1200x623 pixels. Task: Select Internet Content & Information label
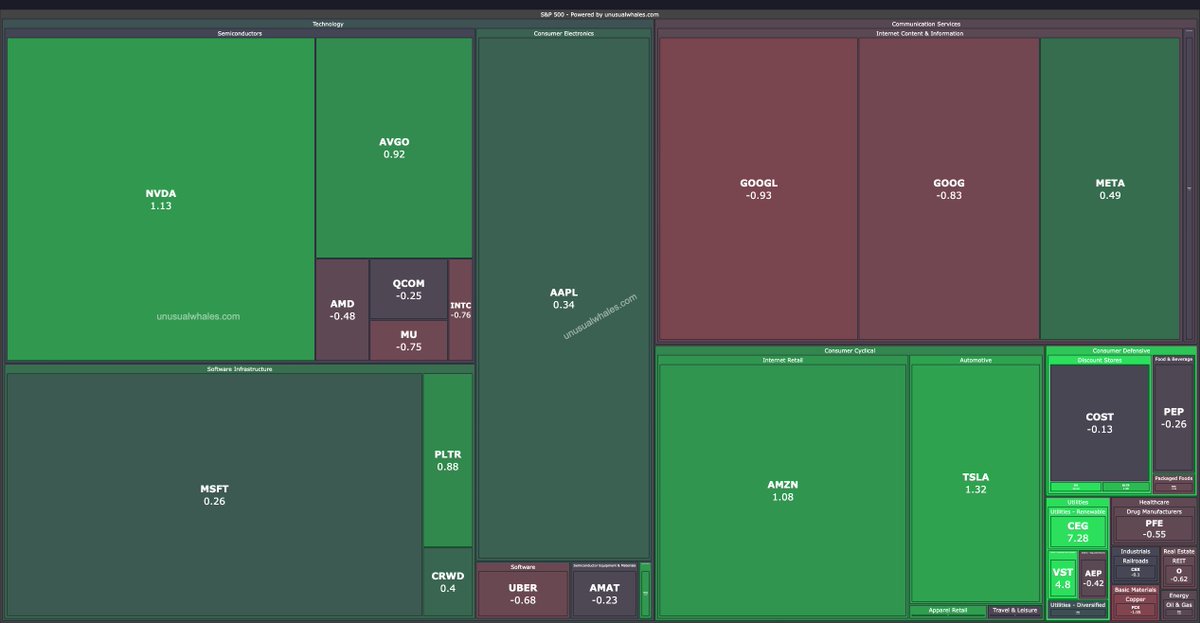click(x=919, y=33)
